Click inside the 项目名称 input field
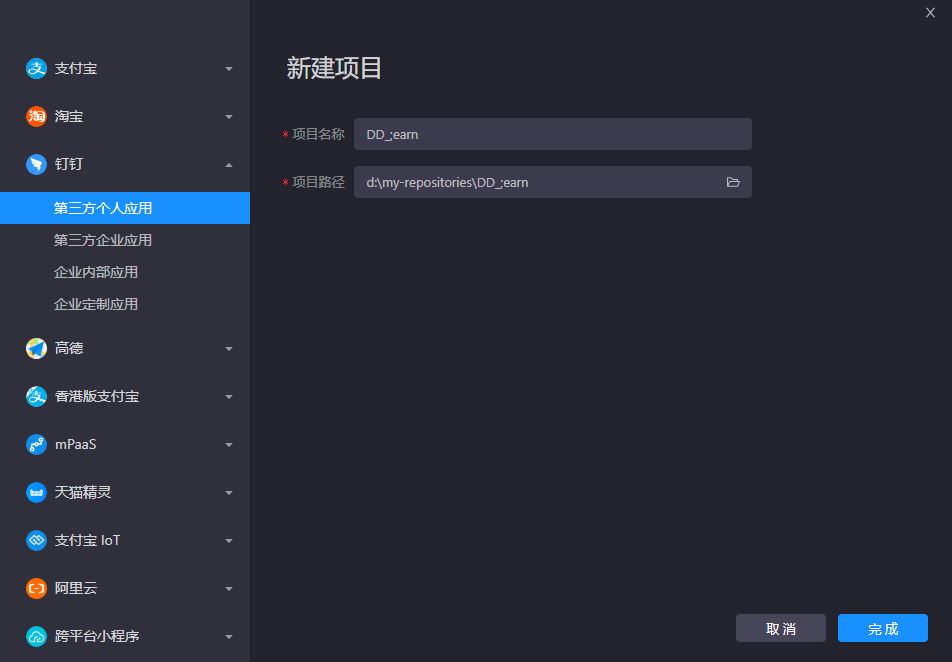Viewport: 952px width, 662px height. [553, 133]
